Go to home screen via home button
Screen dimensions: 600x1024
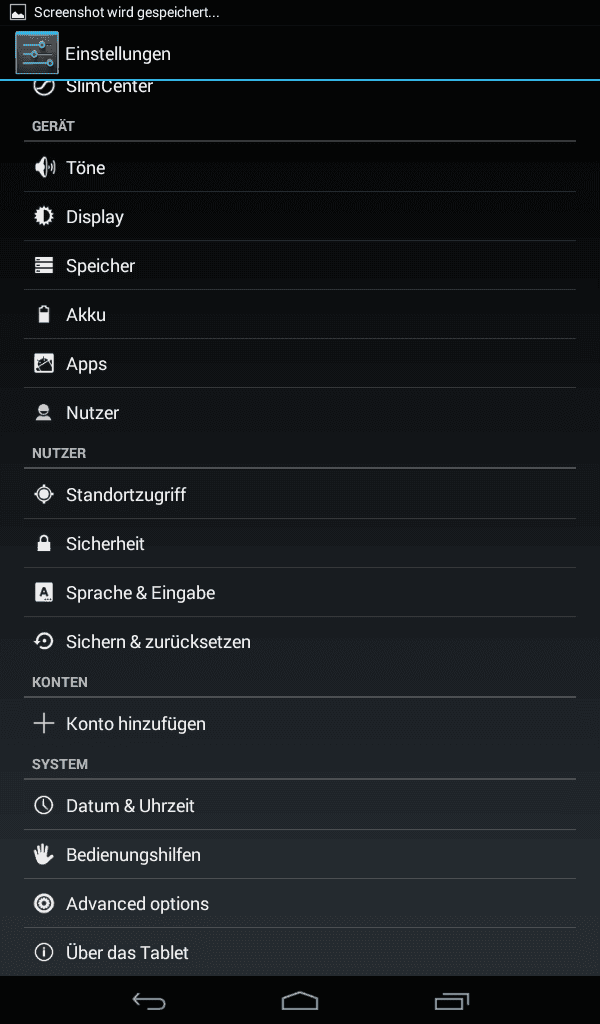(300, 1000)
